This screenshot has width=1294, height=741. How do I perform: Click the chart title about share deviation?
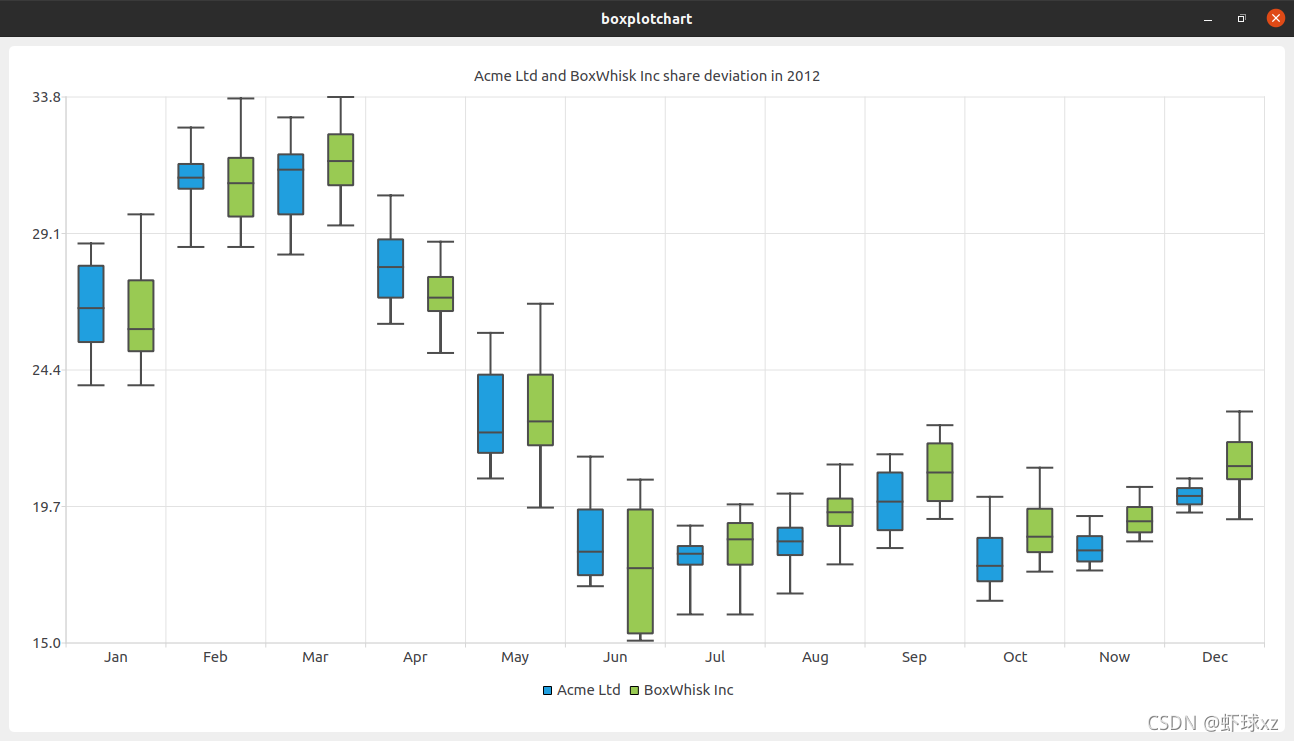[x=647, y=76]
